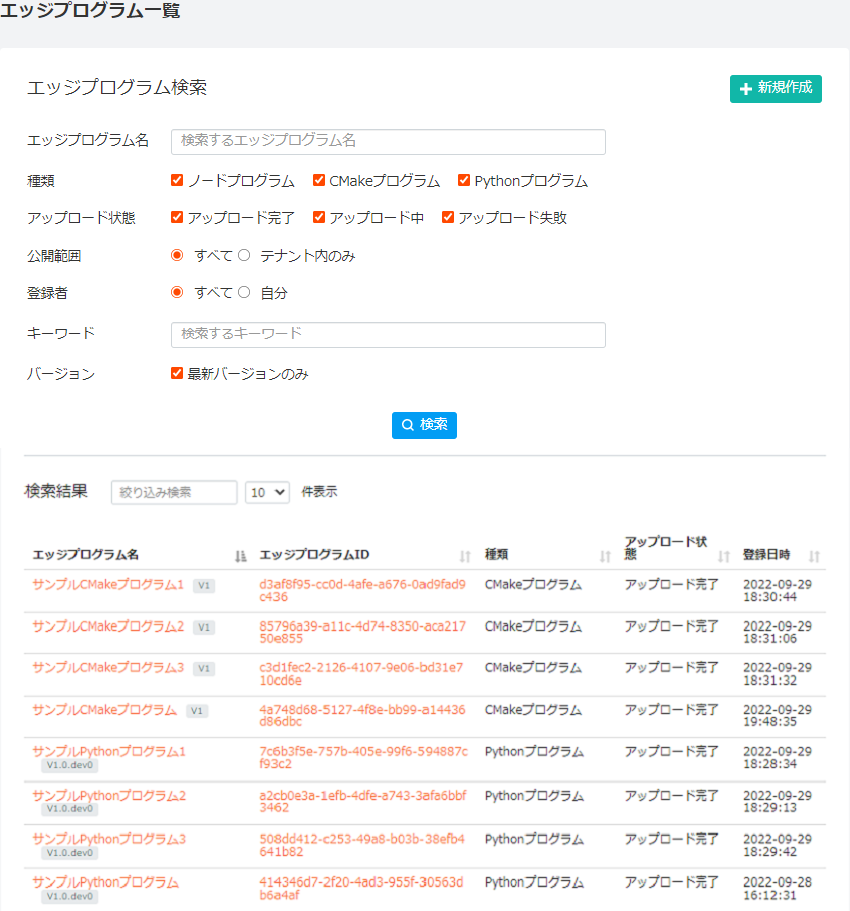
Task: Click V1.0.dev0 badge under サンプルPythonプログラム1
Action: 70,766
